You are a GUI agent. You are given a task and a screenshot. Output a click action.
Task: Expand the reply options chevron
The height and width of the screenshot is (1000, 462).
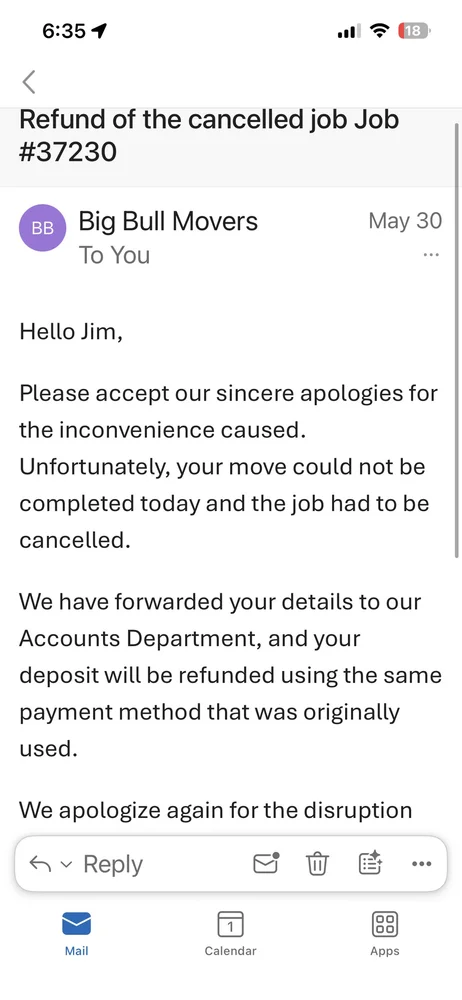66,865
